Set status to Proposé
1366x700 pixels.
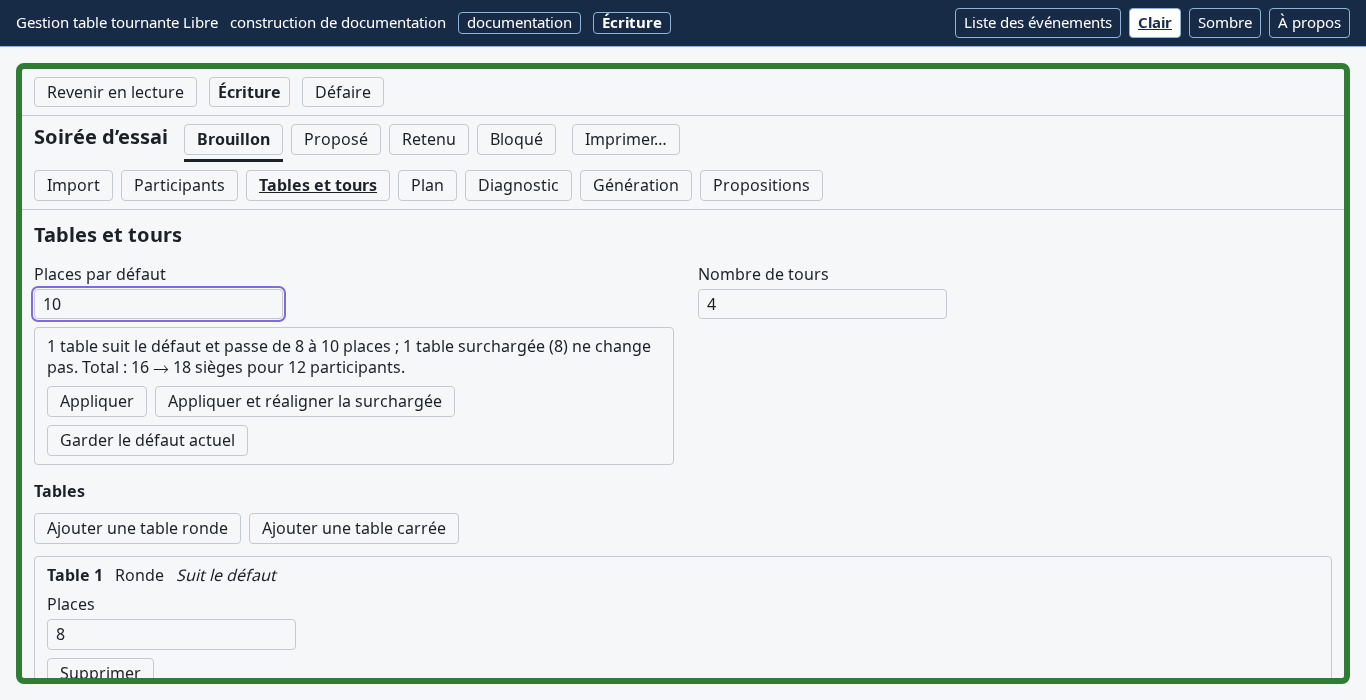336,139
